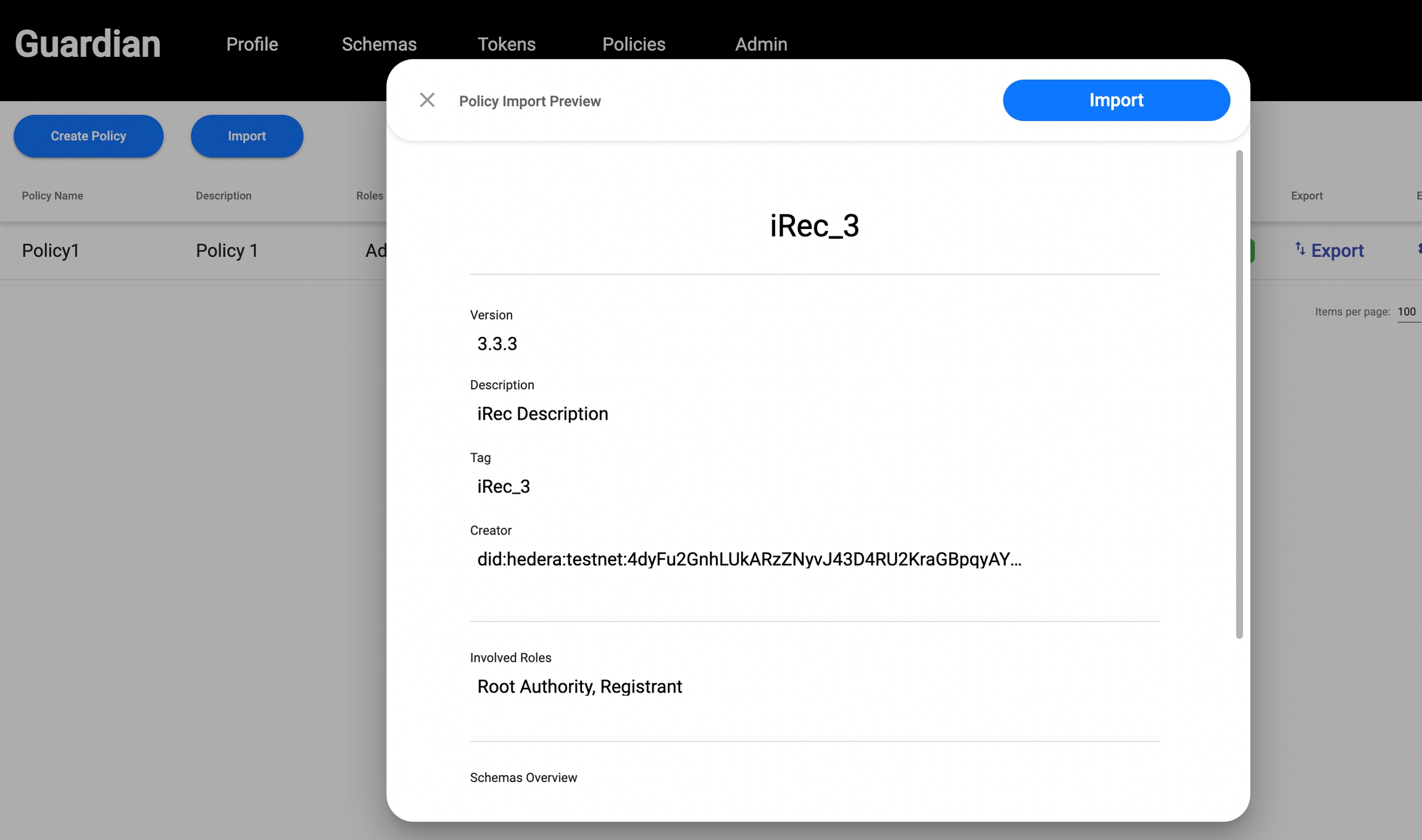Click the Schemas Overview section label
The image size is (1422, 840).
point(523,778)
